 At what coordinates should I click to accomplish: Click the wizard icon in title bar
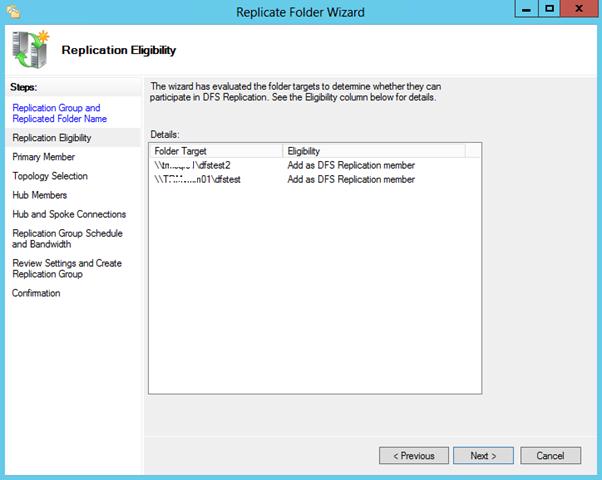13,11
